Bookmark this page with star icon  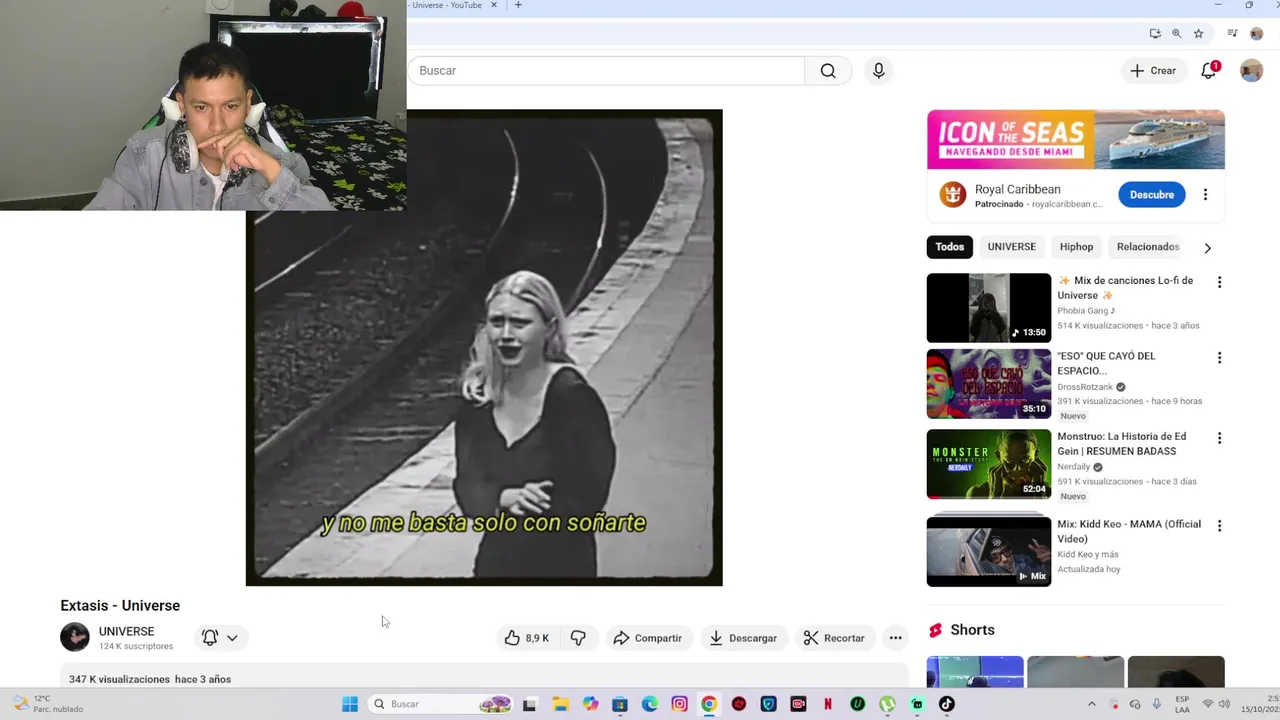coord(1198,33)
